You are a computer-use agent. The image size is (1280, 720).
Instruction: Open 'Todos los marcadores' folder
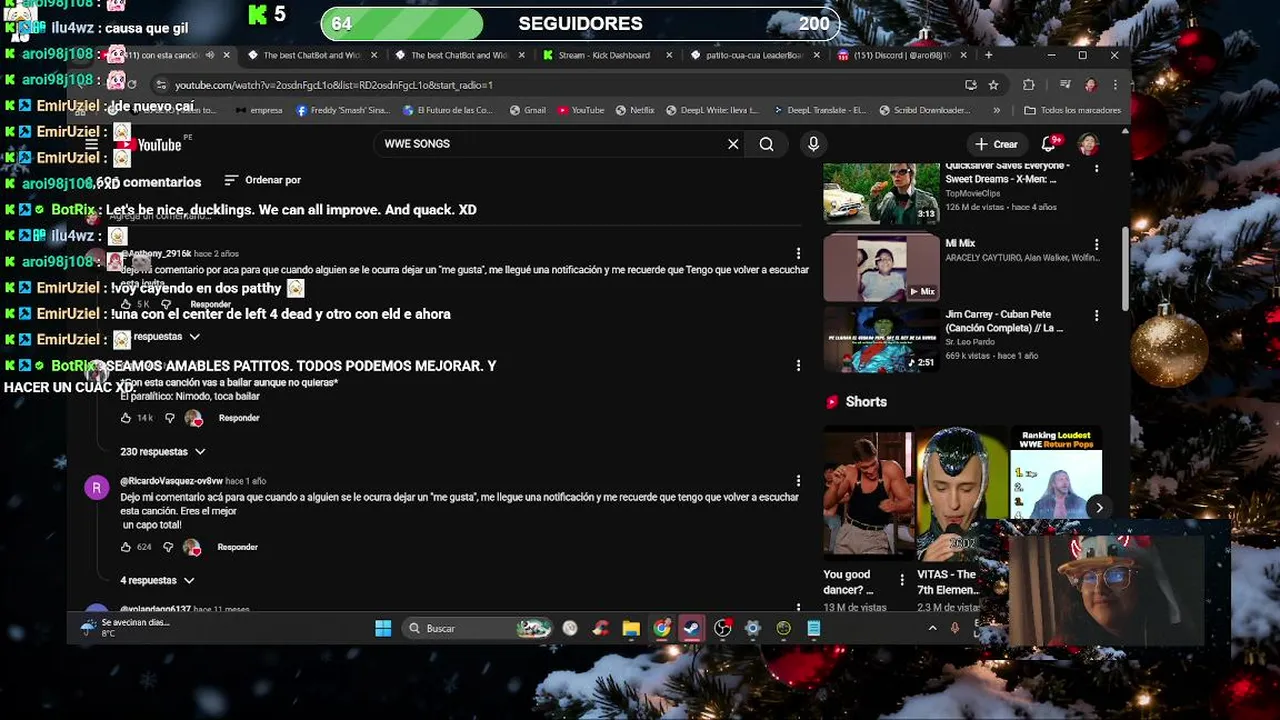[x=1072, y=110]
